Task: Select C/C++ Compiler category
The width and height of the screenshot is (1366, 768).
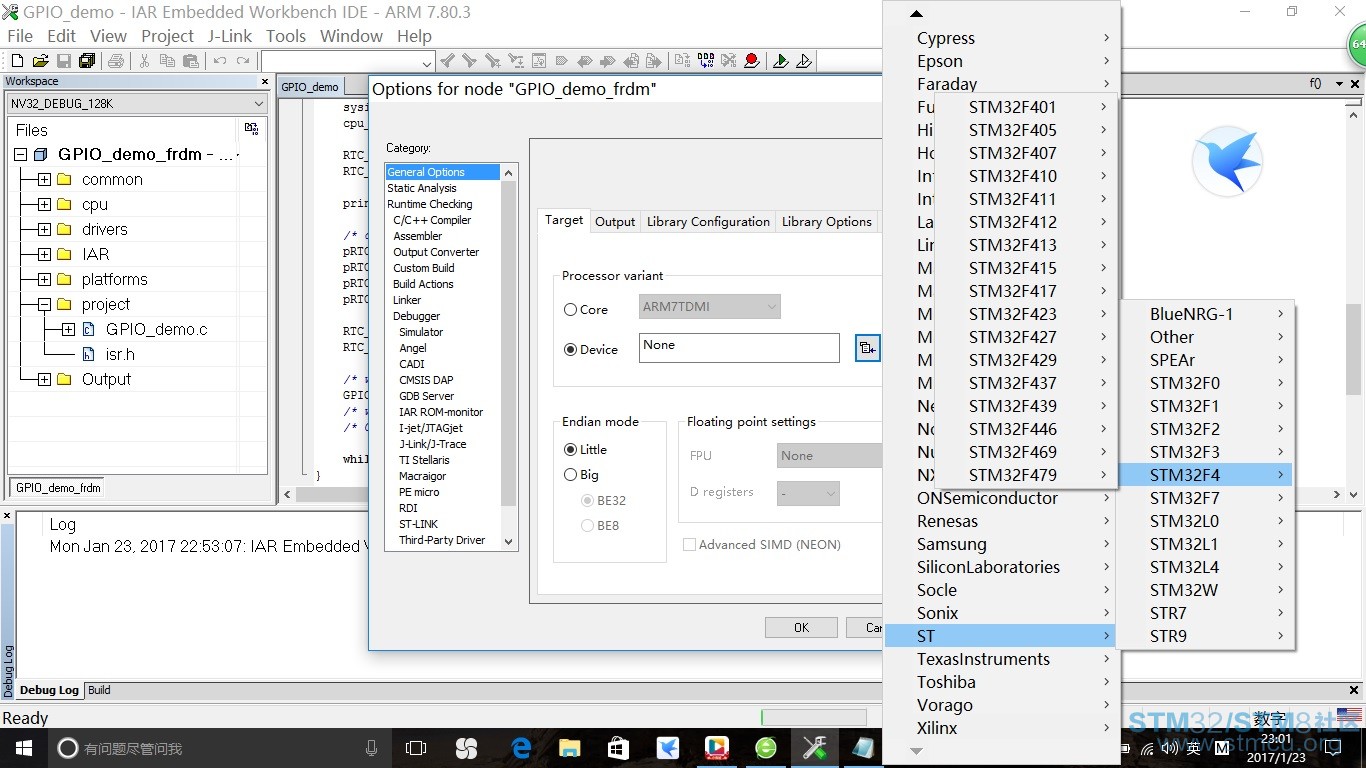Action: coord(432,220)
